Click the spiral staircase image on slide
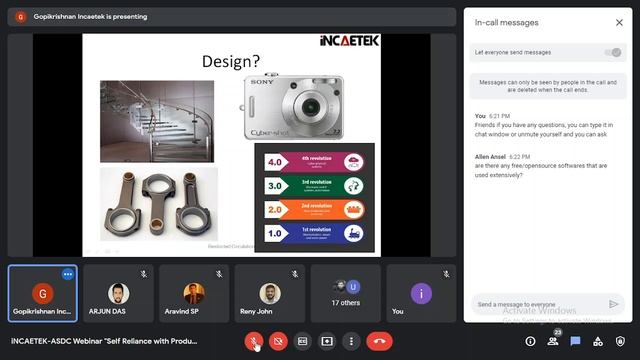 (x=157, y=121)
